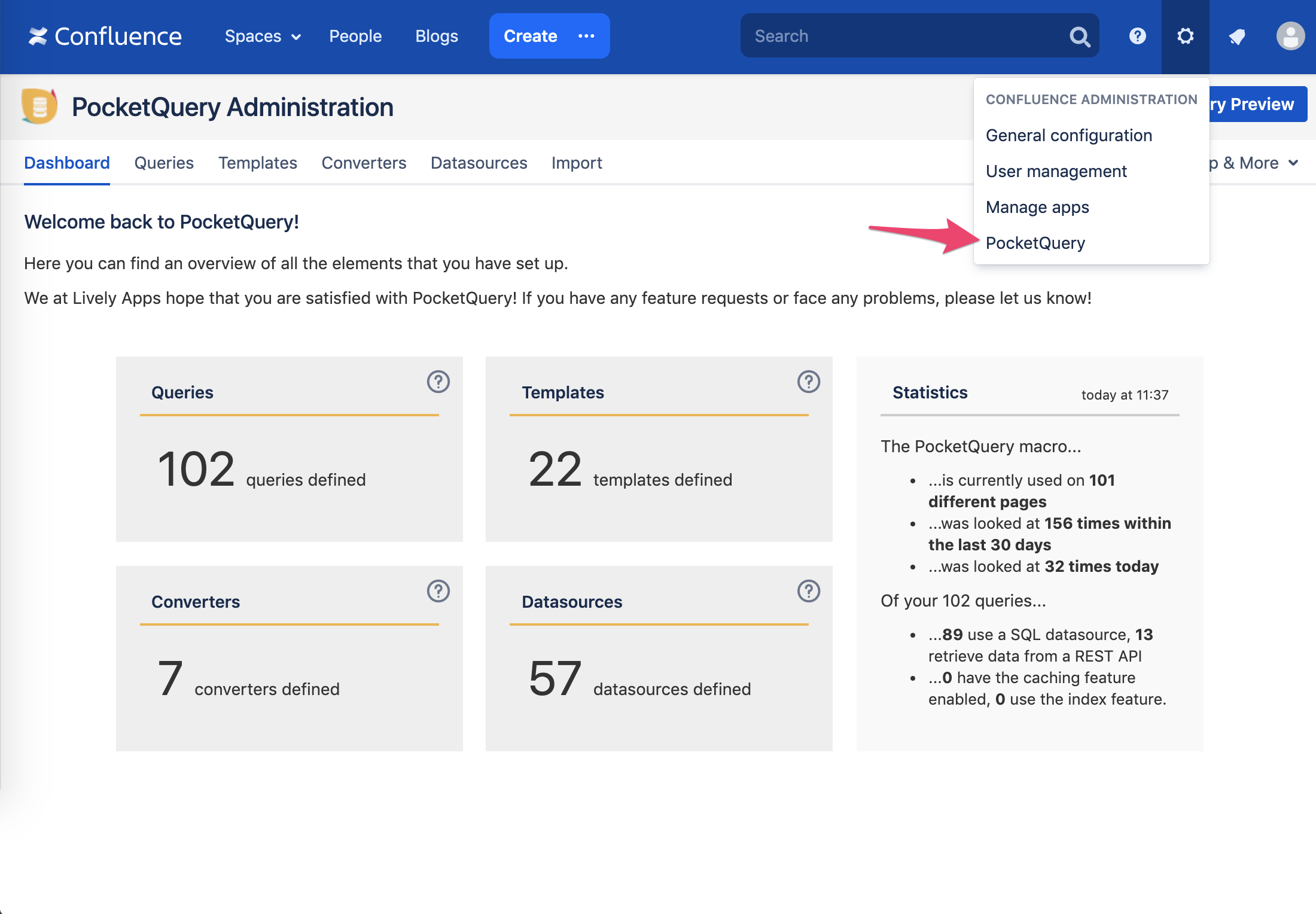This screenshot has height=914, width=1316.
Task: Choose Manage apps in admin menu
Action: click(1038, 207)
